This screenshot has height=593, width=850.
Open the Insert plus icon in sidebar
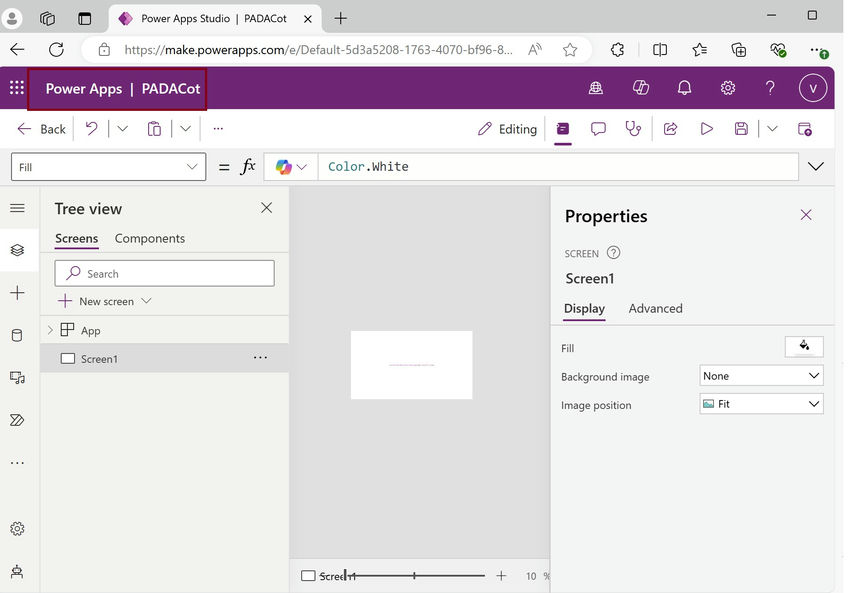(17, 293)
